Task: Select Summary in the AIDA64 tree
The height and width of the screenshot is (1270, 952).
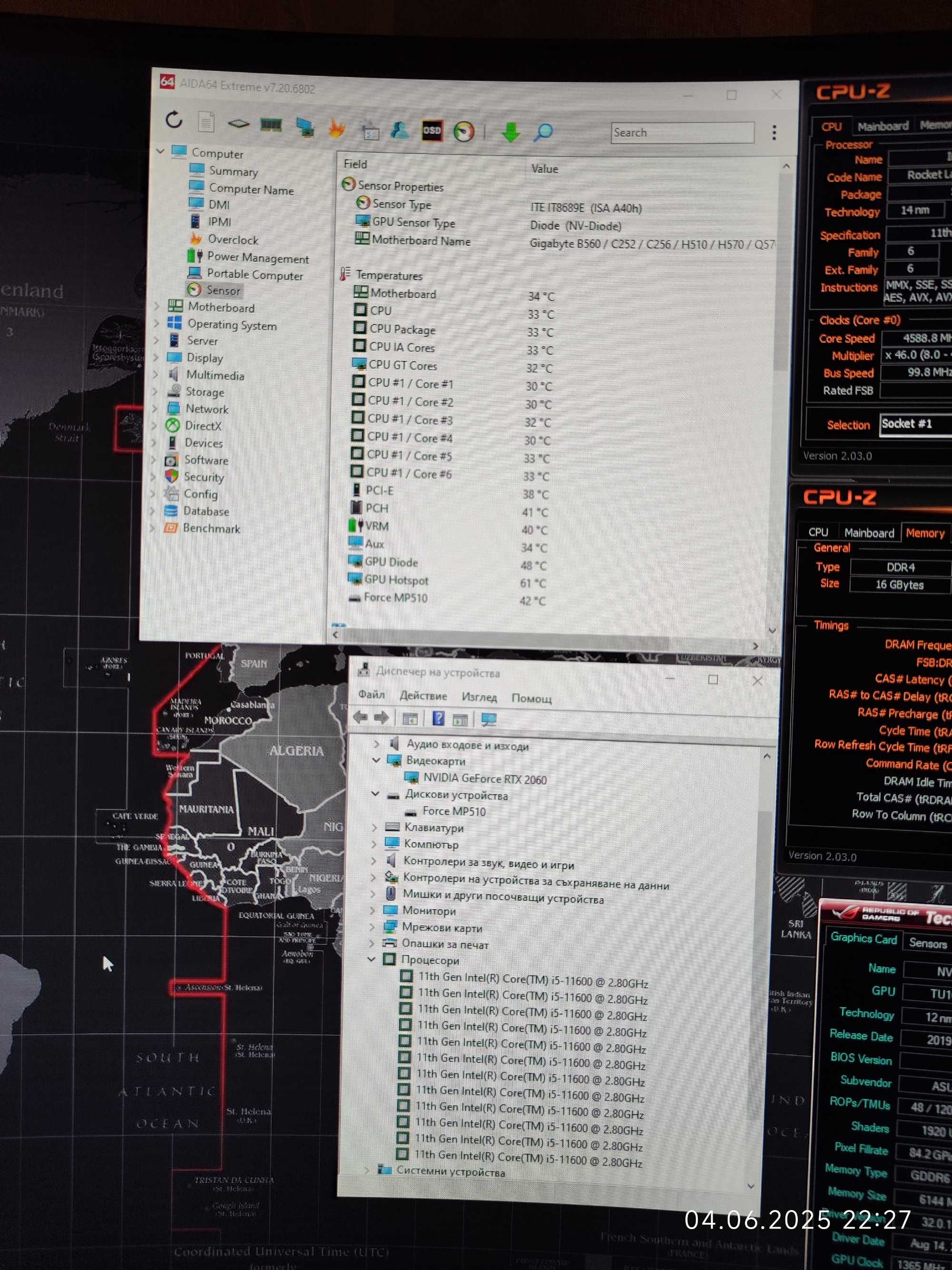Action: (x=233, y=171)
